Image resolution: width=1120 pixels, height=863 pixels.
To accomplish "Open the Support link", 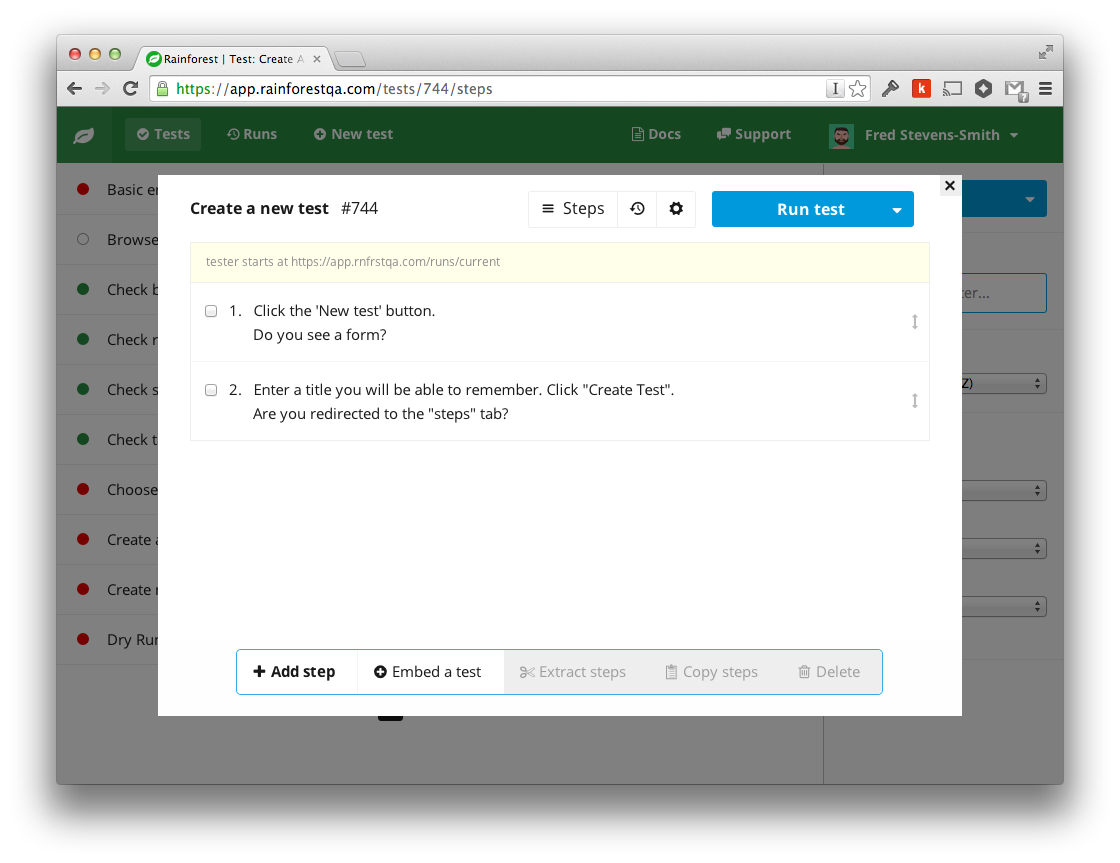I will click(x=754, y=134).
